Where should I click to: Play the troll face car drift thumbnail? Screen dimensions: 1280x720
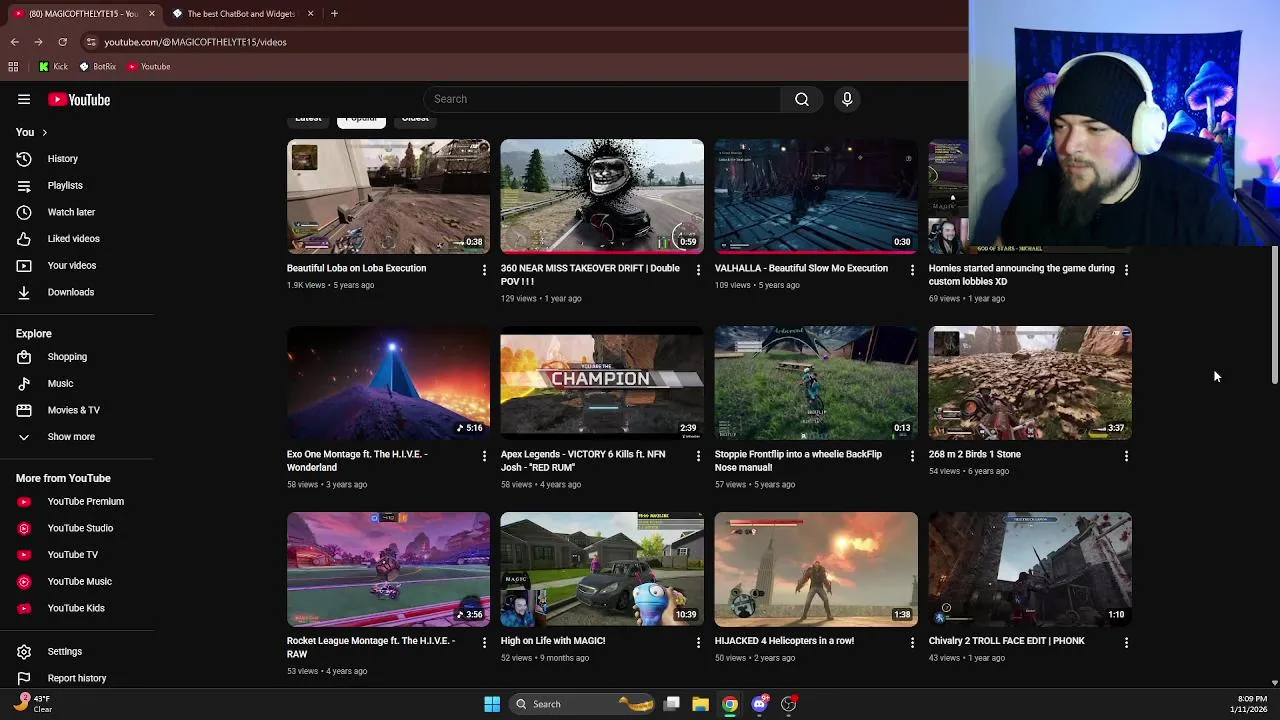tap(602, 196)
